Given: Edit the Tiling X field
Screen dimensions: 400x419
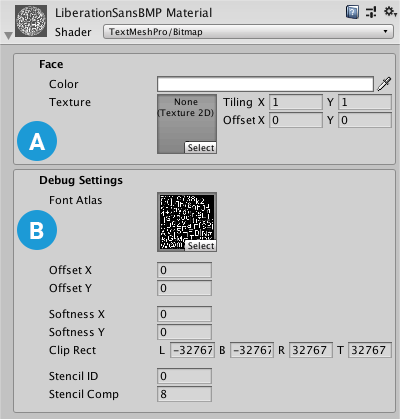Looking at the screenshot, I should 296,102.
